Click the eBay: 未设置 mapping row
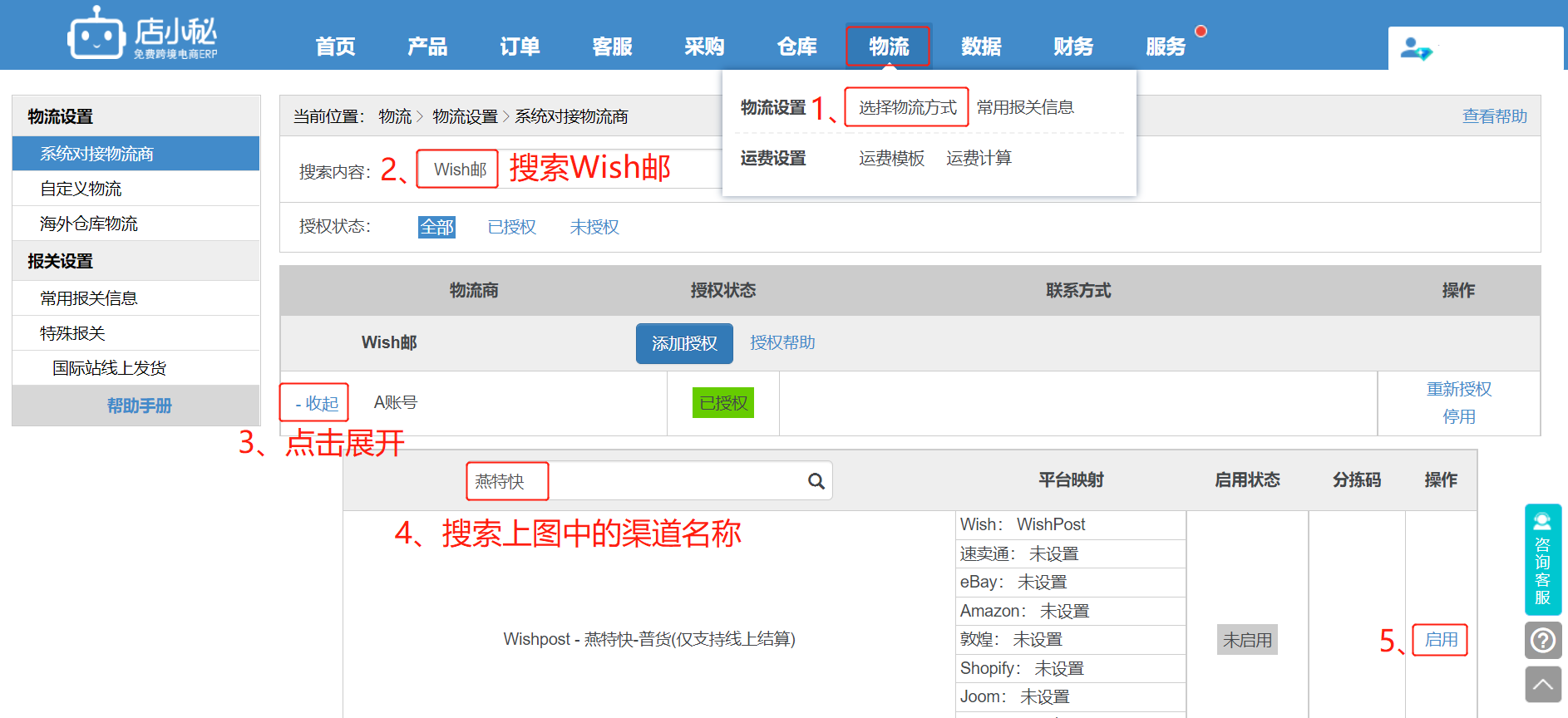This screenshot has width=1568, height=718. click(x=1071, y=582)
